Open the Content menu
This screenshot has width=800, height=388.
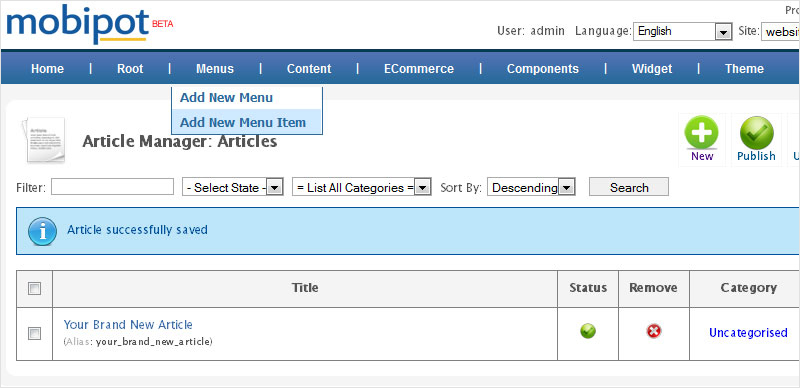309,69
